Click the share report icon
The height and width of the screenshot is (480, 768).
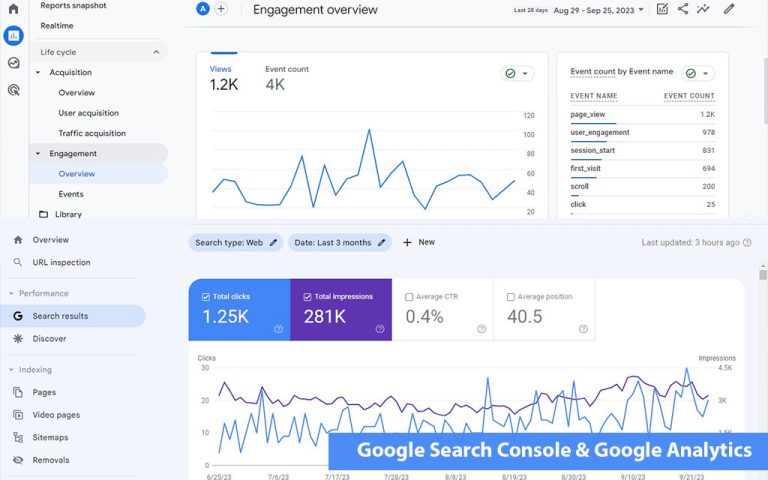click(x=683, y=9)
